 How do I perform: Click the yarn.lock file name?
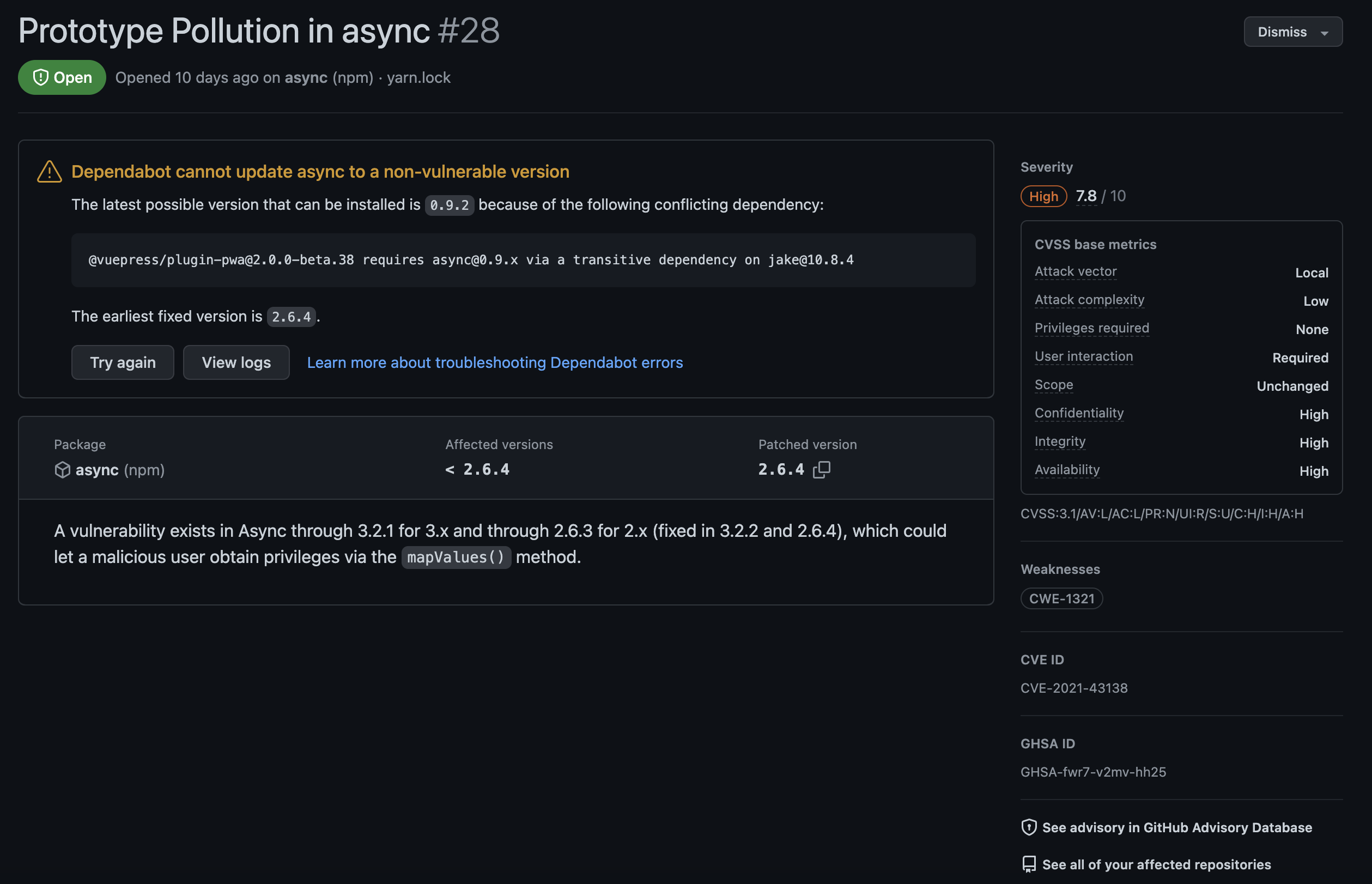[418, 77]
